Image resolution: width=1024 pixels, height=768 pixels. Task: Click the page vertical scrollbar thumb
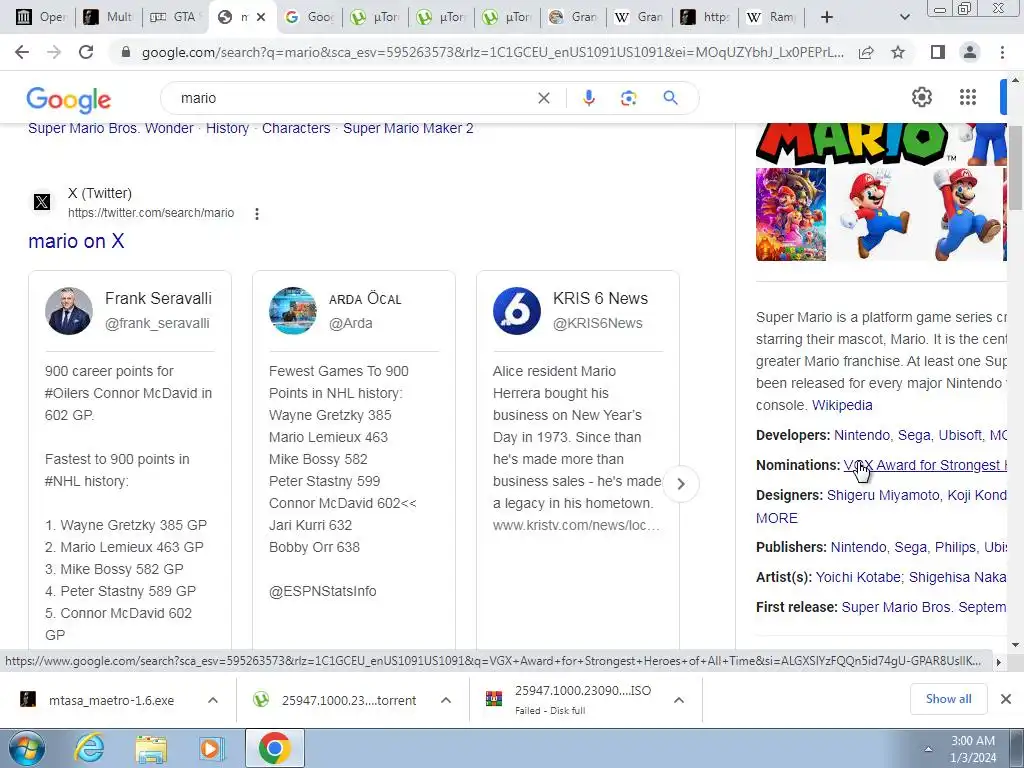pos(1015,167)
